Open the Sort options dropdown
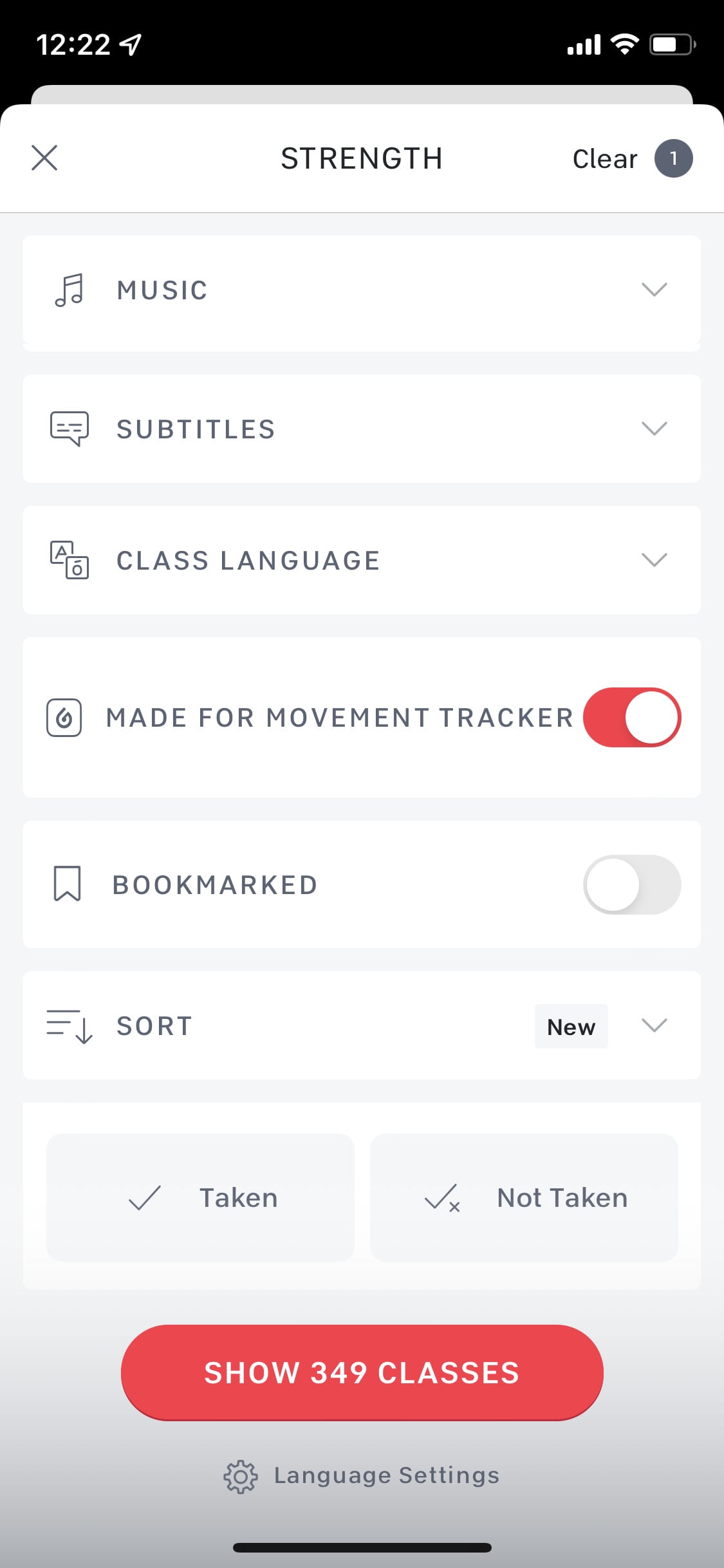This screenshot has width=724, height=1568. pos(654,1025)
